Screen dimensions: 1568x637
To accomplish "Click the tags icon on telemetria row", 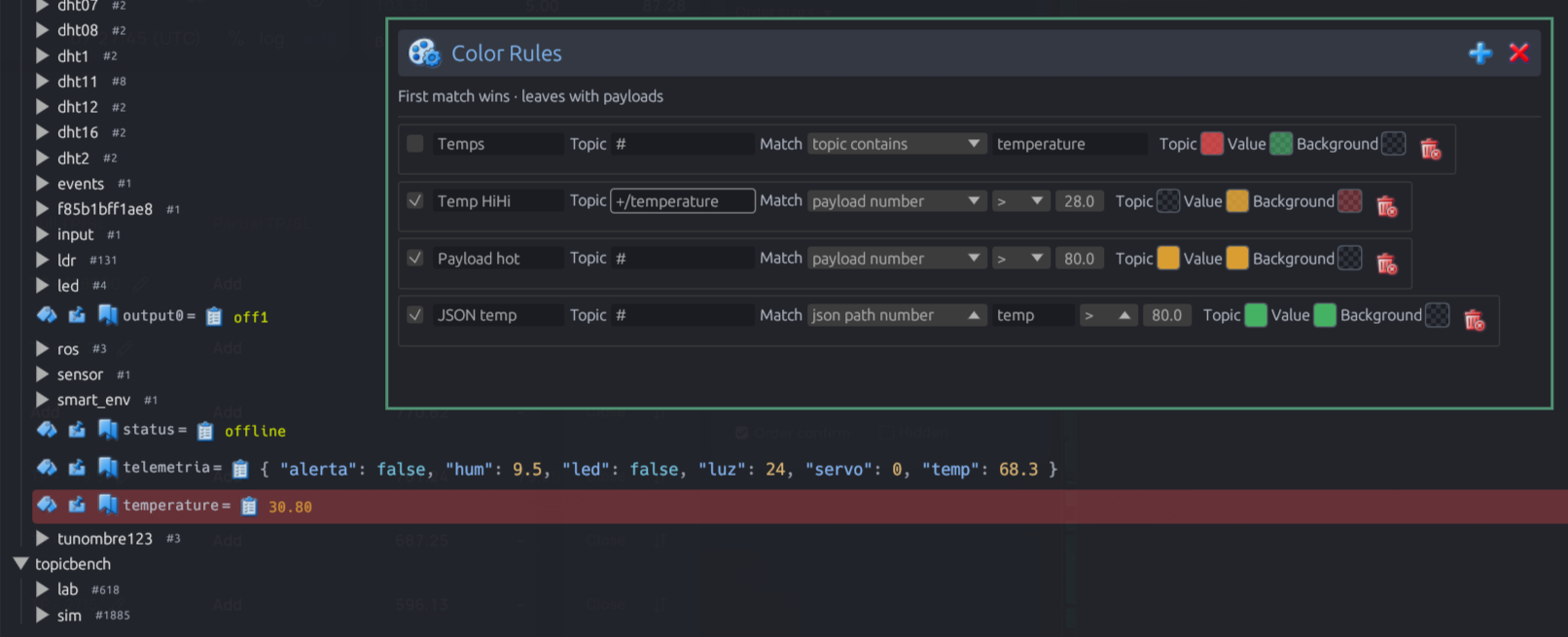I will click(x=47, y=467).
